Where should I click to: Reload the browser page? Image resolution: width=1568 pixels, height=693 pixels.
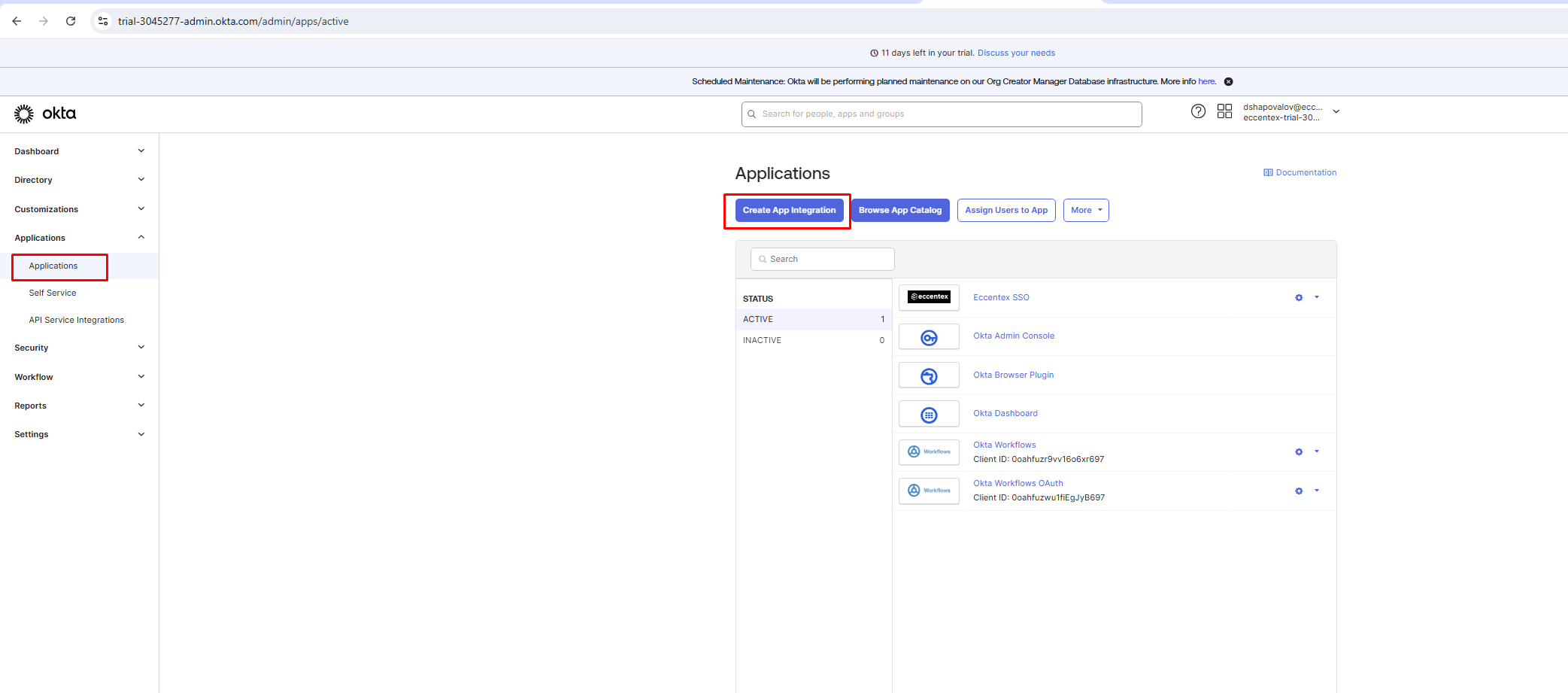pos(71,21)
